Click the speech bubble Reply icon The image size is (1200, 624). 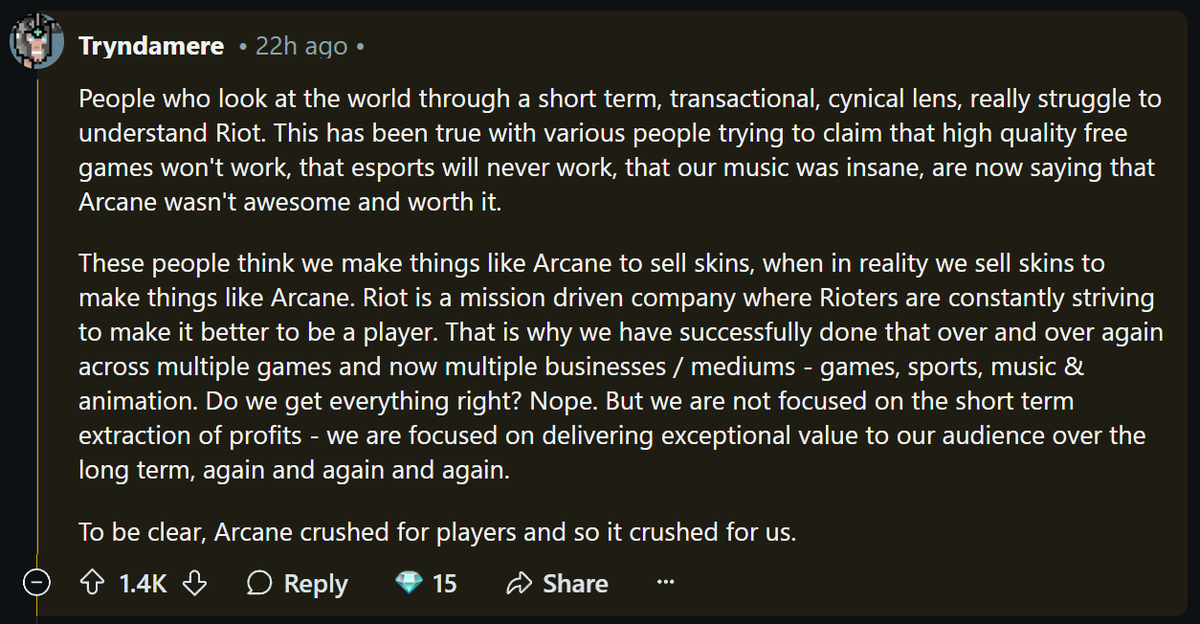click(x=260, y=583)
